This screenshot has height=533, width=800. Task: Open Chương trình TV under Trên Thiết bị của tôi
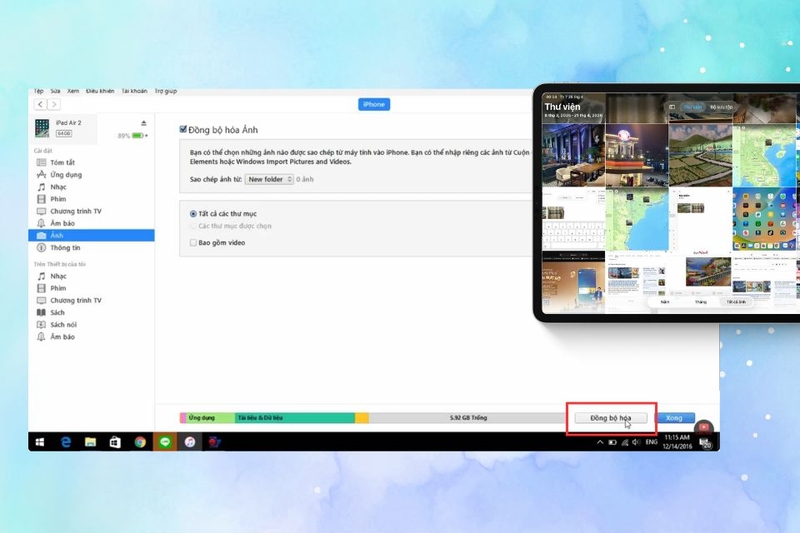point(76,300)
